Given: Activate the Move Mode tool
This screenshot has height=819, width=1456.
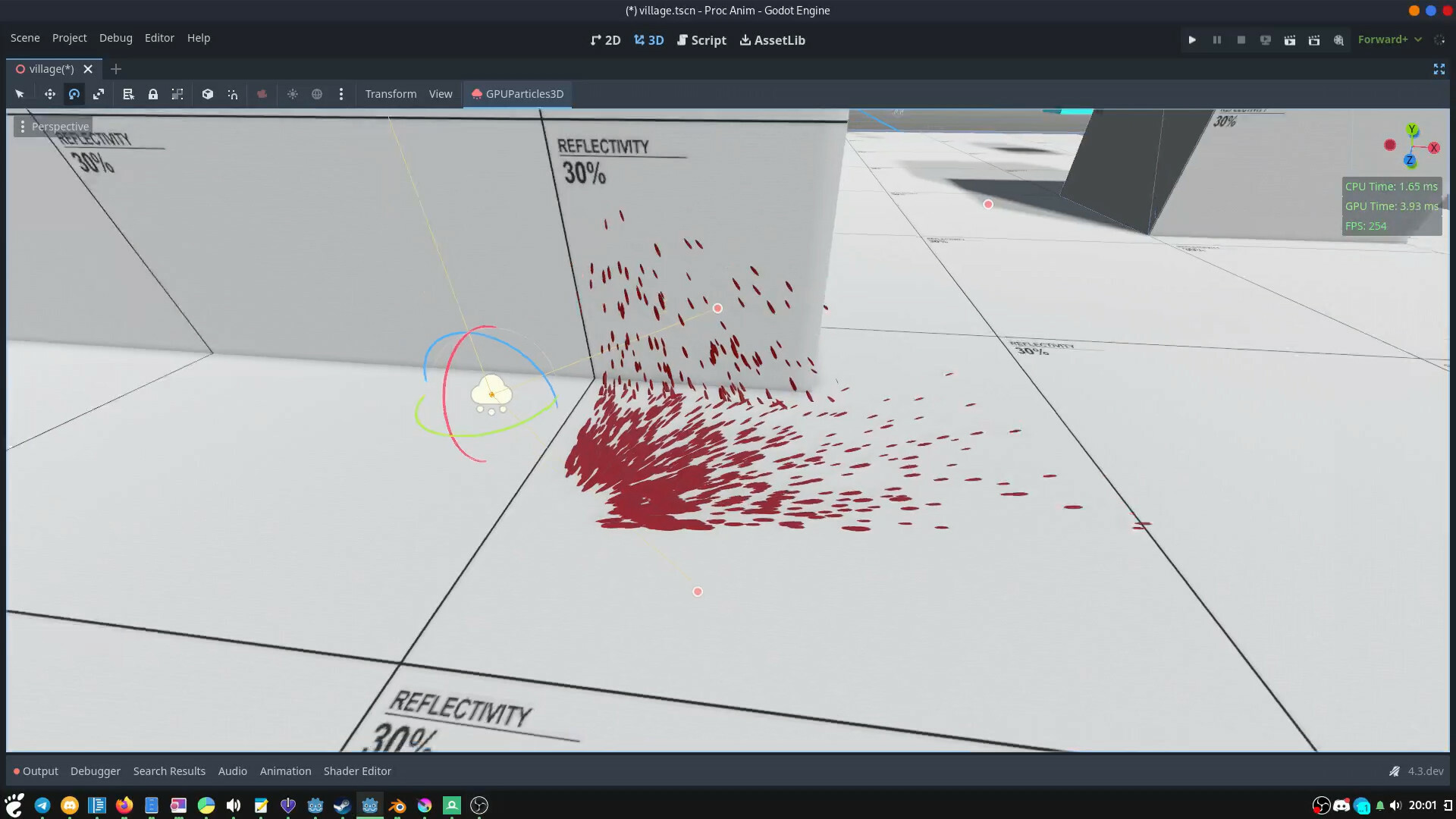Looking at the screenshot, I should (x=50, y=94).
